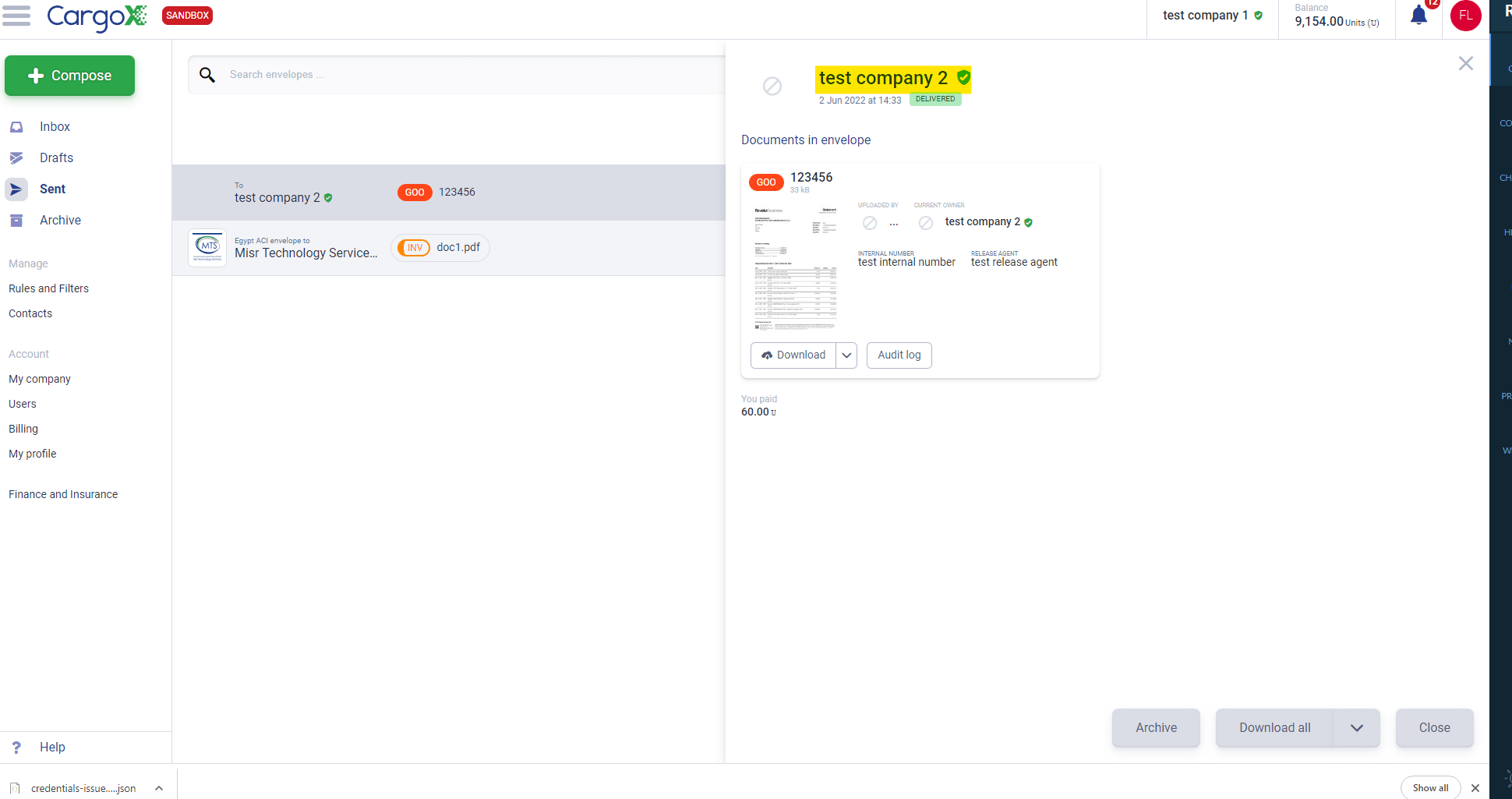
Task: Open the Download all dropdown chevron
Action: point(1357,727)
